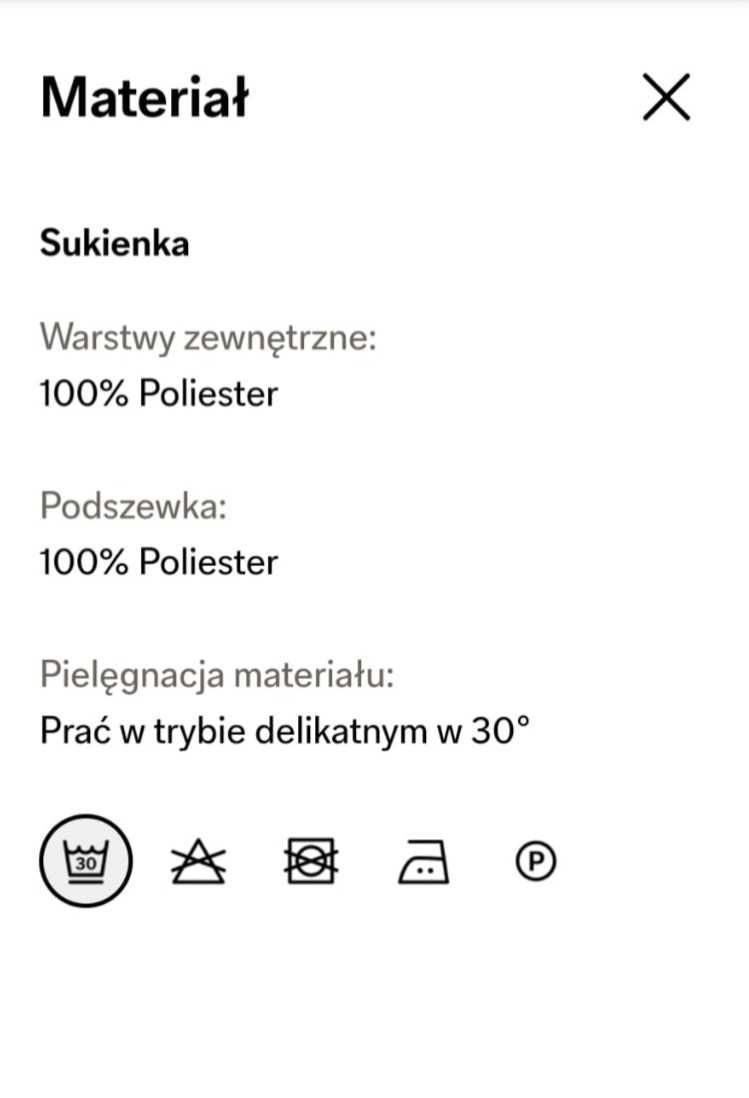Click the word Poliester in lining line
The image size is (749, 1098).
coord(209,562)
